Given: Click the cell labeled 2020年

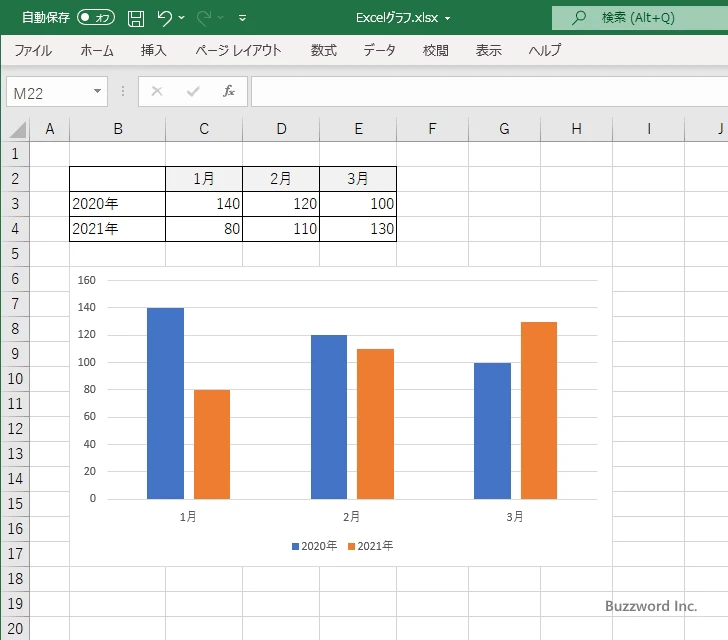Looking at the screenshot, I should click(x=117, y=204).
